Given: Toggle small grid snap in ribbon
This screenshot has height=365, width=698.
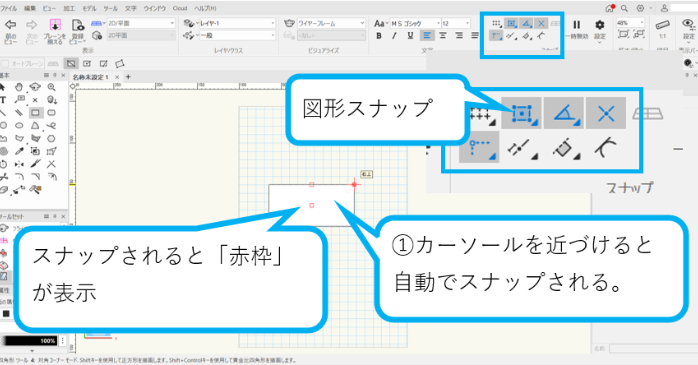Looking at the screenshot, I should tap(496, 24).
